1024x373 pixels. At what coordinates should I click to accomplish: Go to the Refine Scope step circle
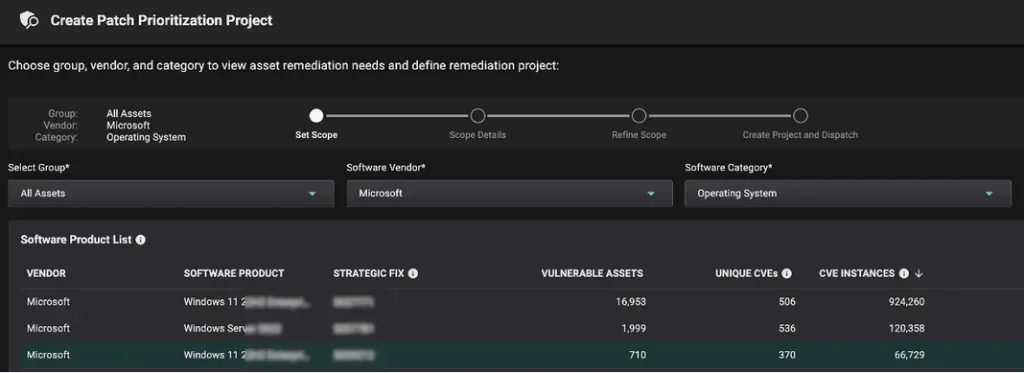tap(639, 116)
